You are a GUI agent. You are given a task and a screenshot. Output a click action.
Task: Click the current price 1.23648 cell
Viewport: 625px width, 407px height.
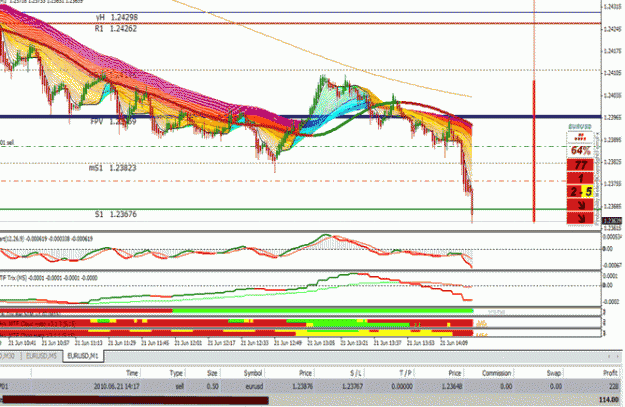[x=452, y=386]
